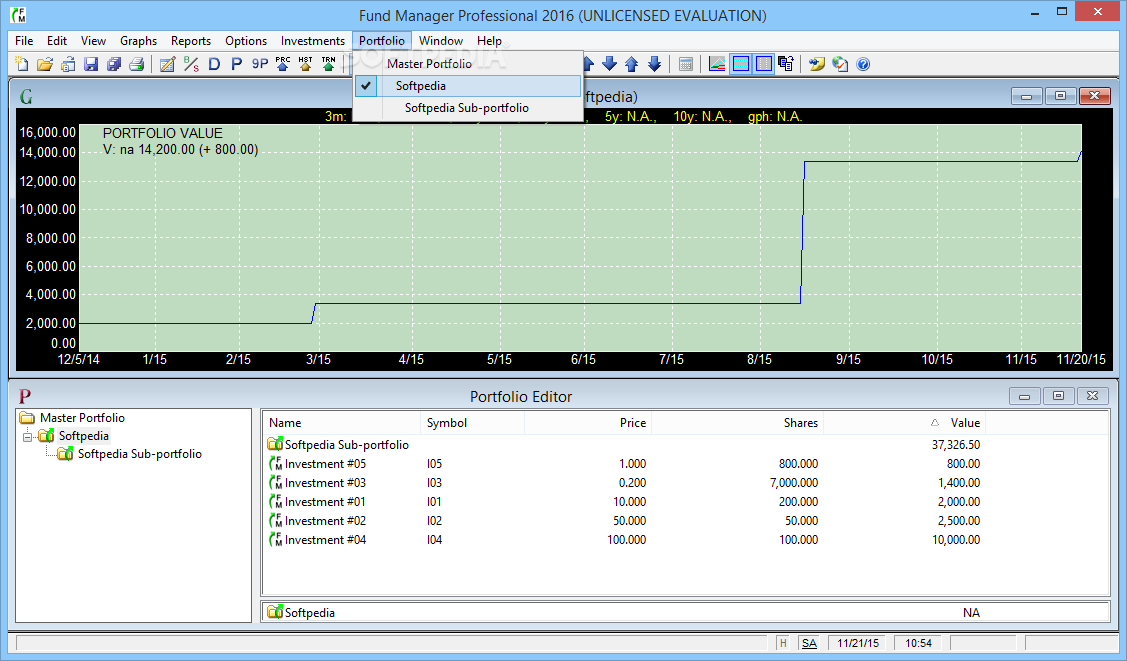
Task: Click the yellow sticky note pin icon
Action: tap(816, 65)
